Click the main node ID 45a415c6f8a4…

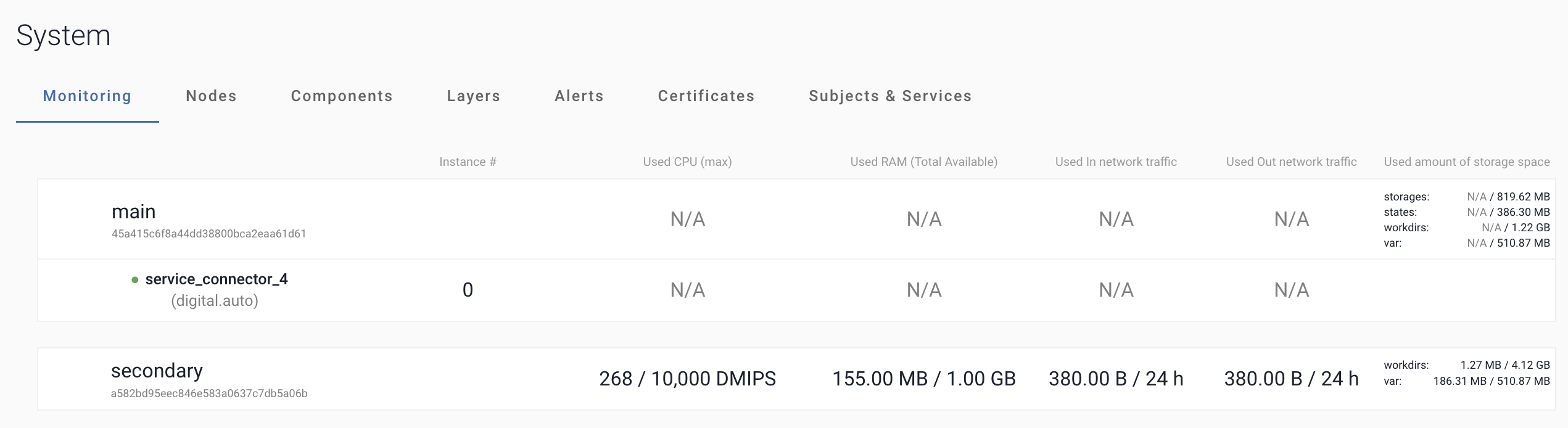(208, 234)
